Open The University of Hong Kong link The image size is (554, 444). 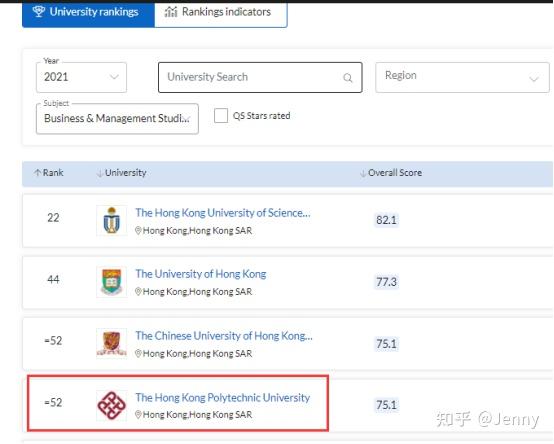[201, 274]
